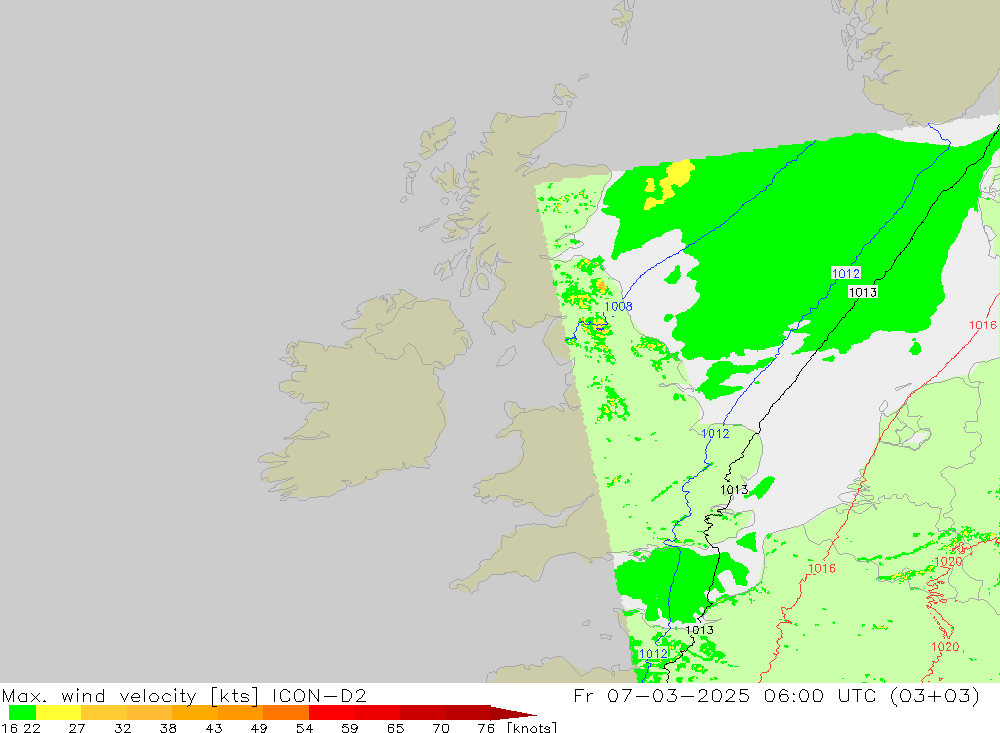Click the green 16–22 knots legend swatch
Viewport: 1000px width, 733px height.
[22, 713]
